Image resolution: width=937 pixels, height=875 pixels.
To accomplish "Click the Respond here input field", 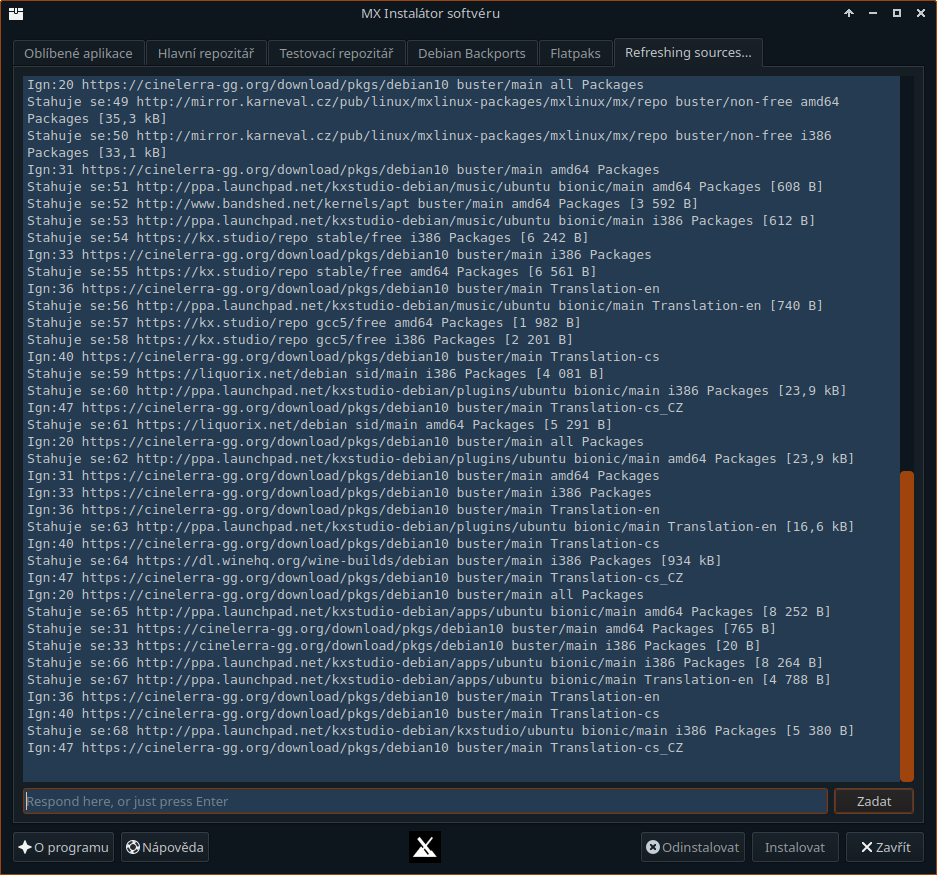I will [425, 801].
